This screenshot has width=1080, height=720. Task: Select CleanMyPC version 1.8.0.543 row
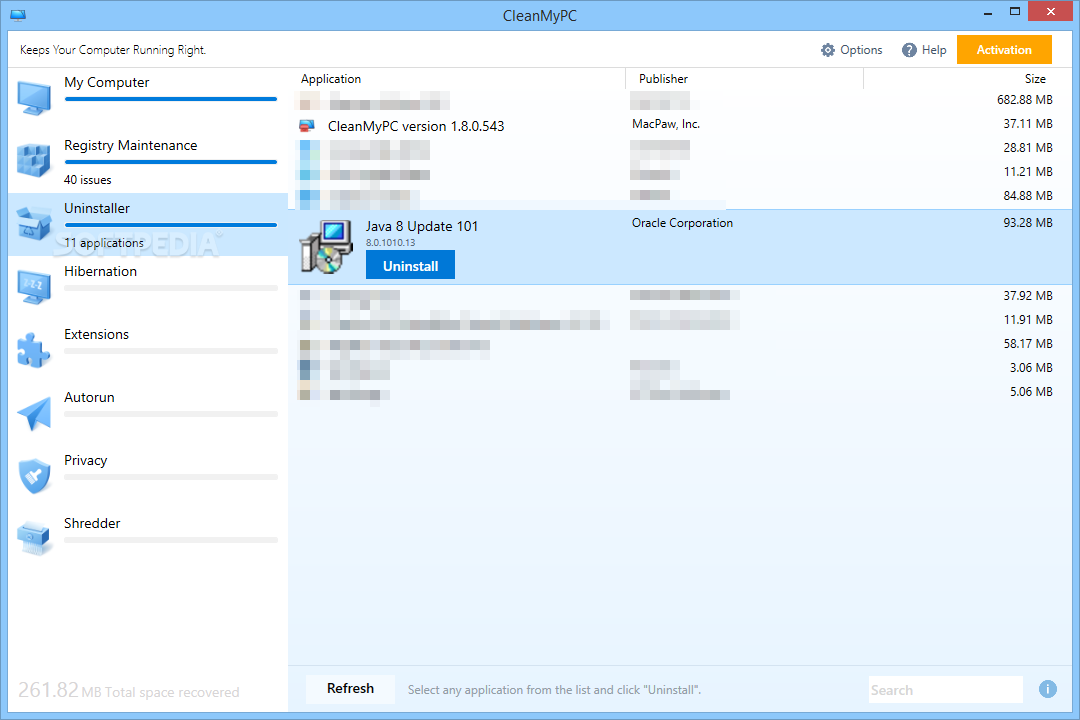(x=681, y=126)
